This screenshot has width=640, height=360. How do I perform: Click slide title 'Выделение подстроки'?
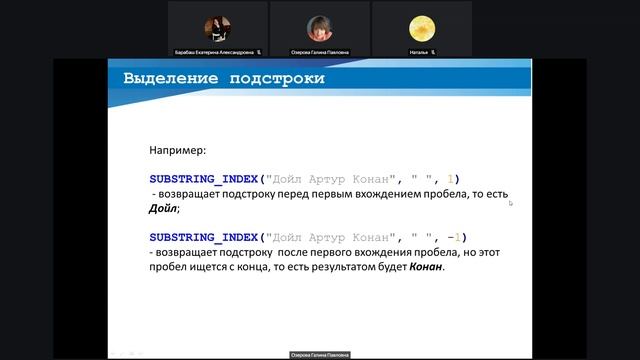(224, 78)
